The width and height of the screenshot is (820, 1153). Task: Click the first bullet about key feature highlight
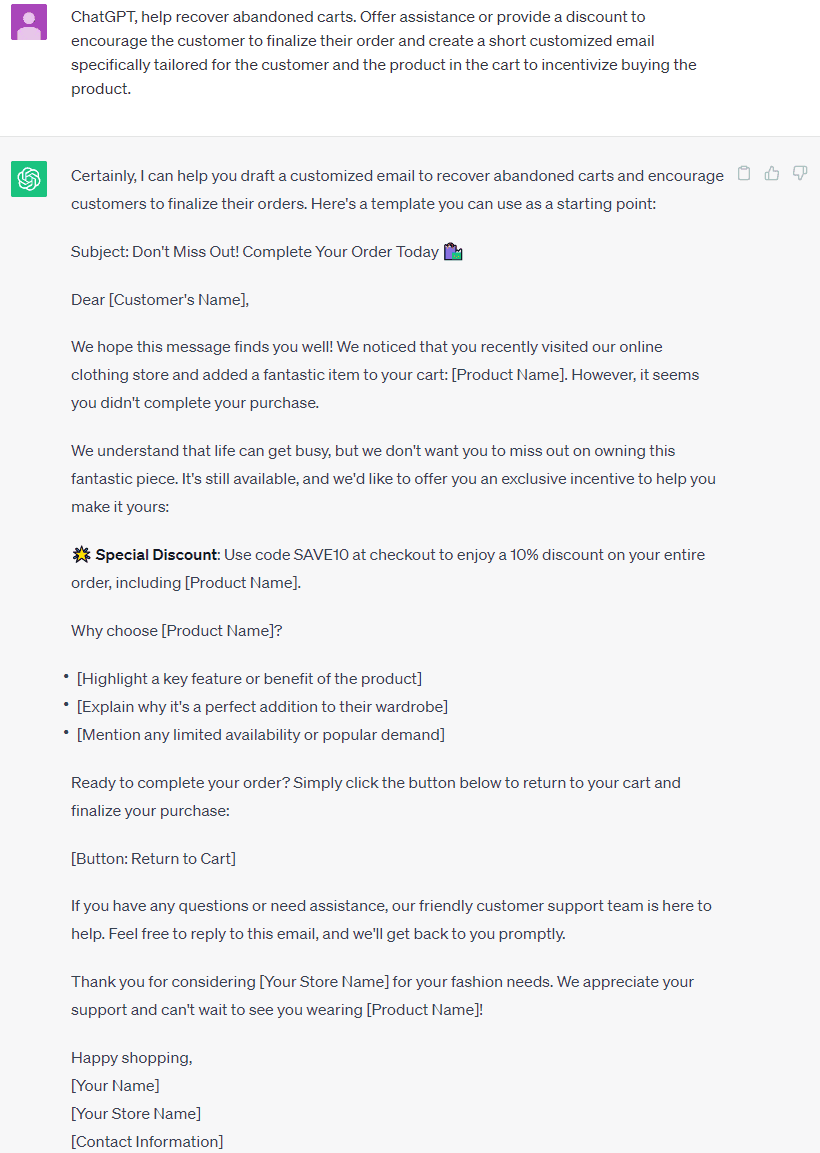pos(248,678)
